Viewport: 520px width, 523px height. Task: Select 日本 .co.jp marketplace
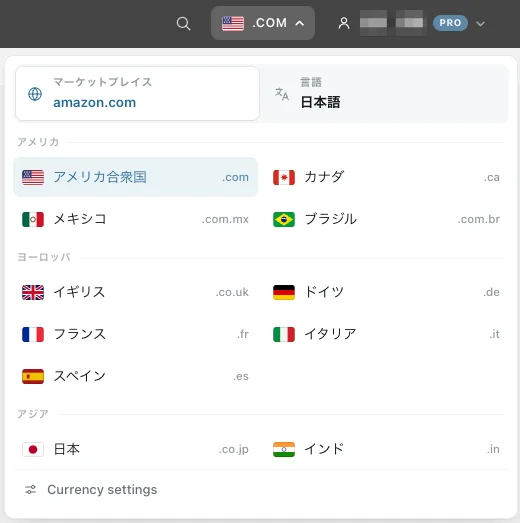135,449
